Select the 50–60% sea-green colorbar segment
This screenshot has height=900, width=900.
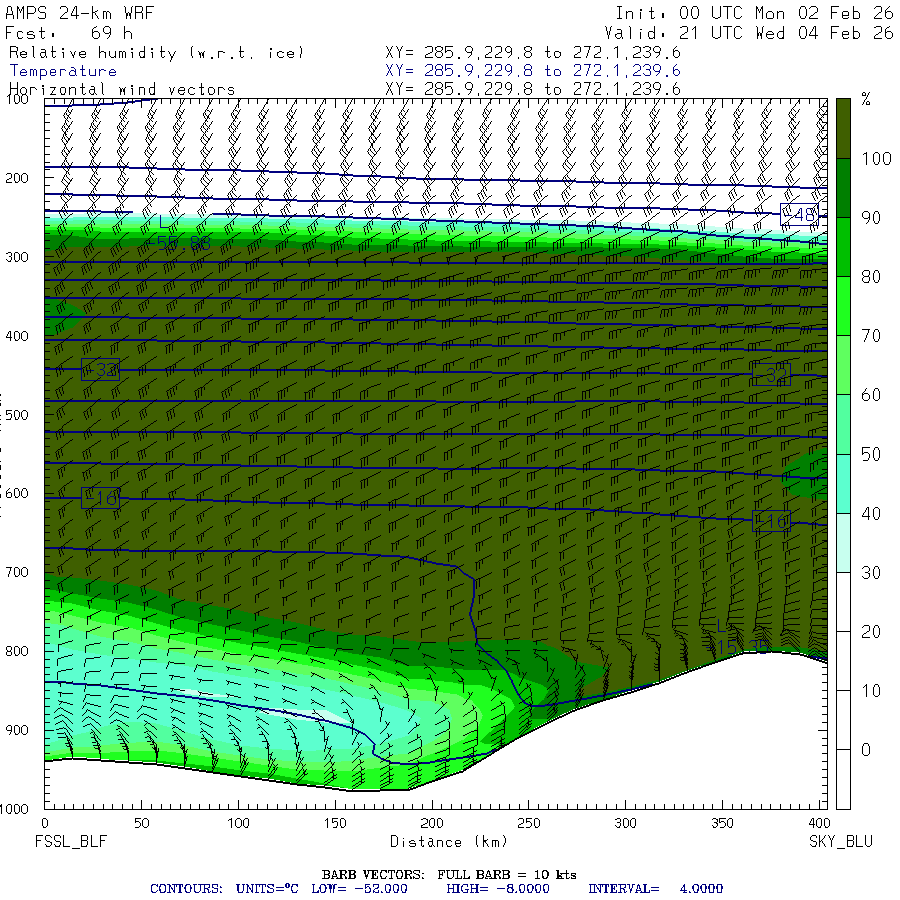point(843,424)
